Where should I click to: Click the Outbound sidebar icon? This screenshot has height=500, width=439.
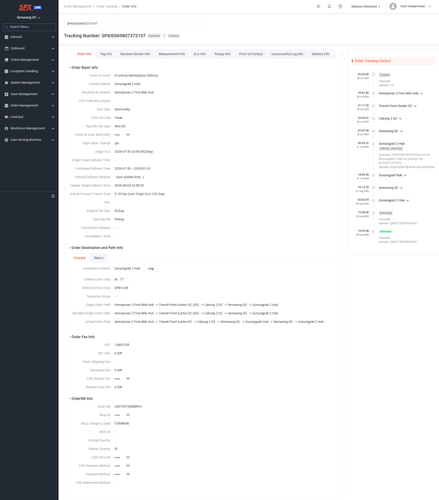[x=6, y=48]
